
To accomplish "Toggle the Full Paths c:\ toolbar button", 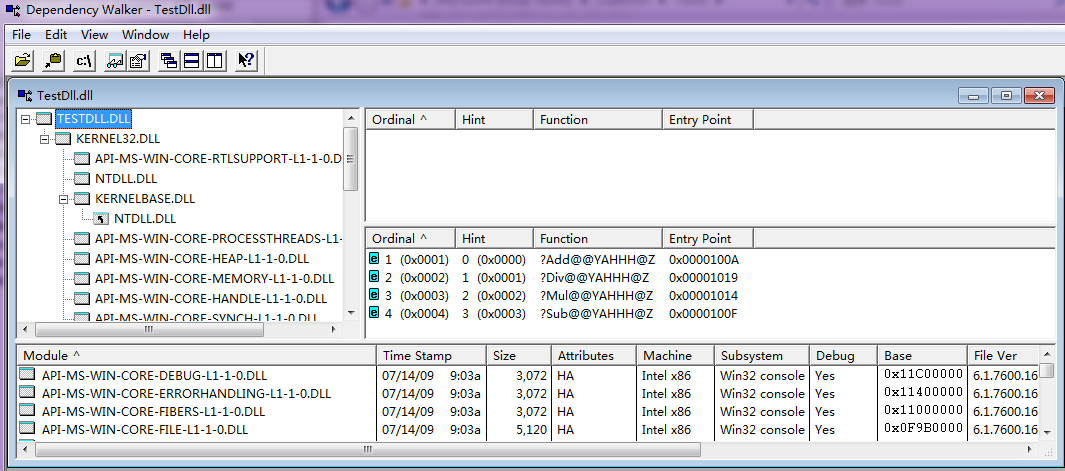I will point(85,61).
